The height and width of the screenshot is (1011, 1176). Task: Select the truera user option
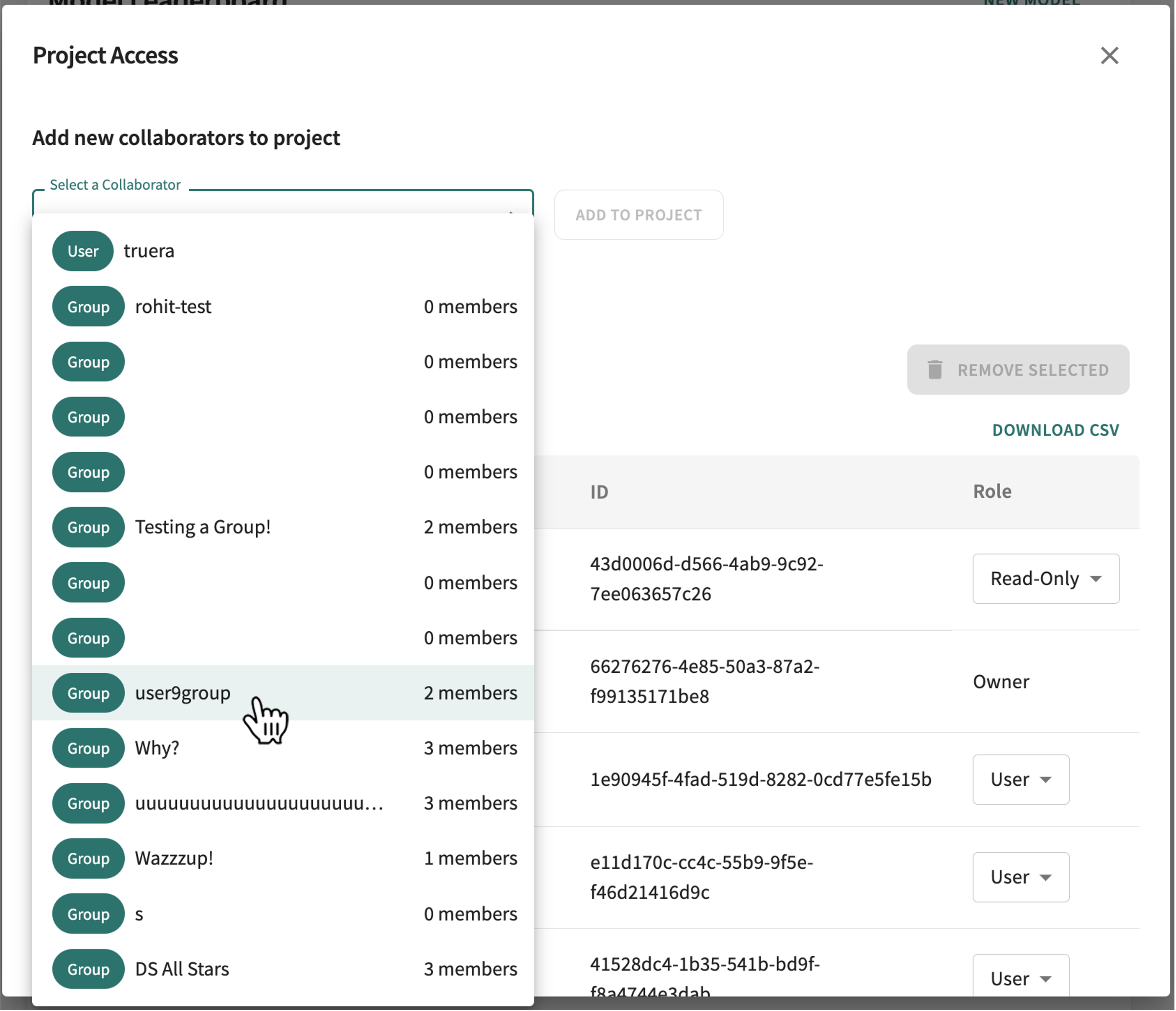tap(283, 251)
